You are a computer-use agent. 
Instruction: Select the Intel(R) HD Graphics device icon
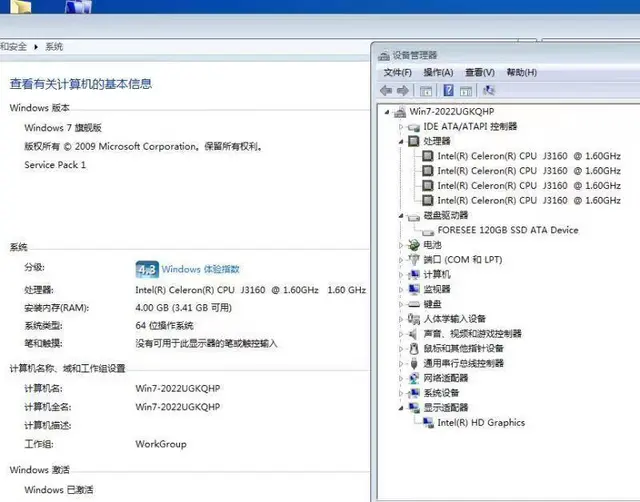428,422
